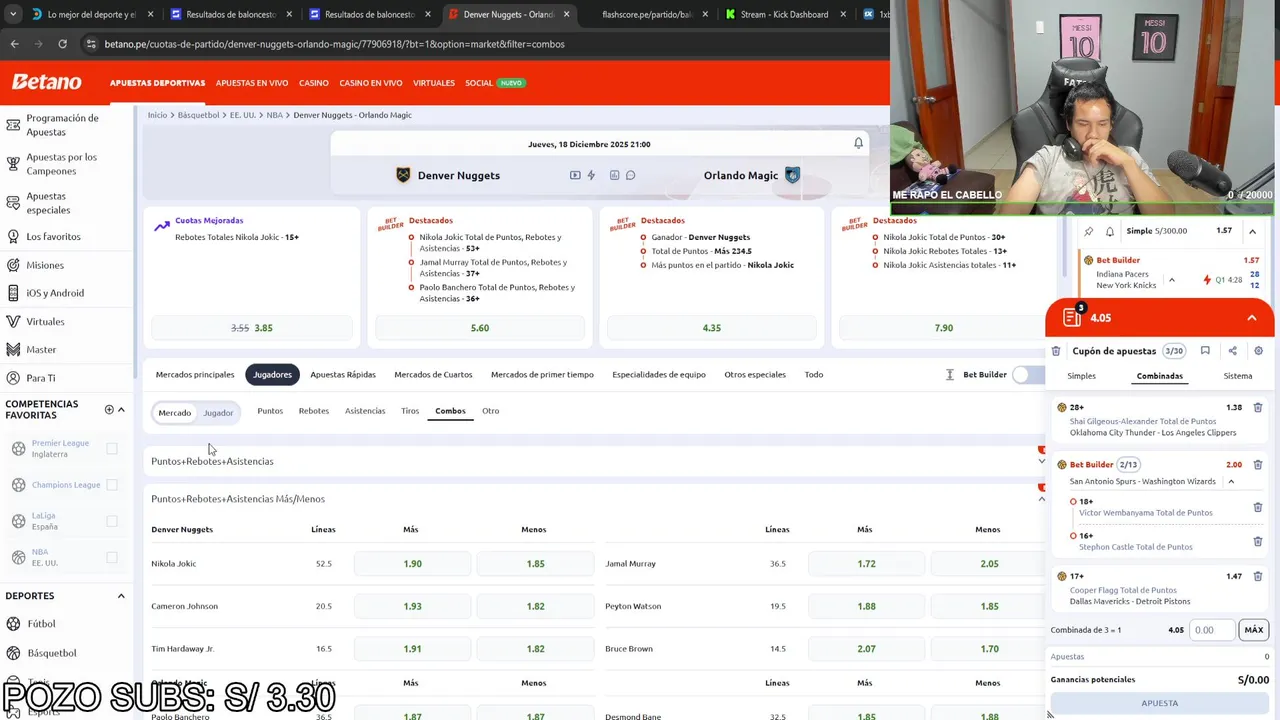Select the 3.85 boosted odds button
The height and width of the screenshot is (720, 1280).
253,328
